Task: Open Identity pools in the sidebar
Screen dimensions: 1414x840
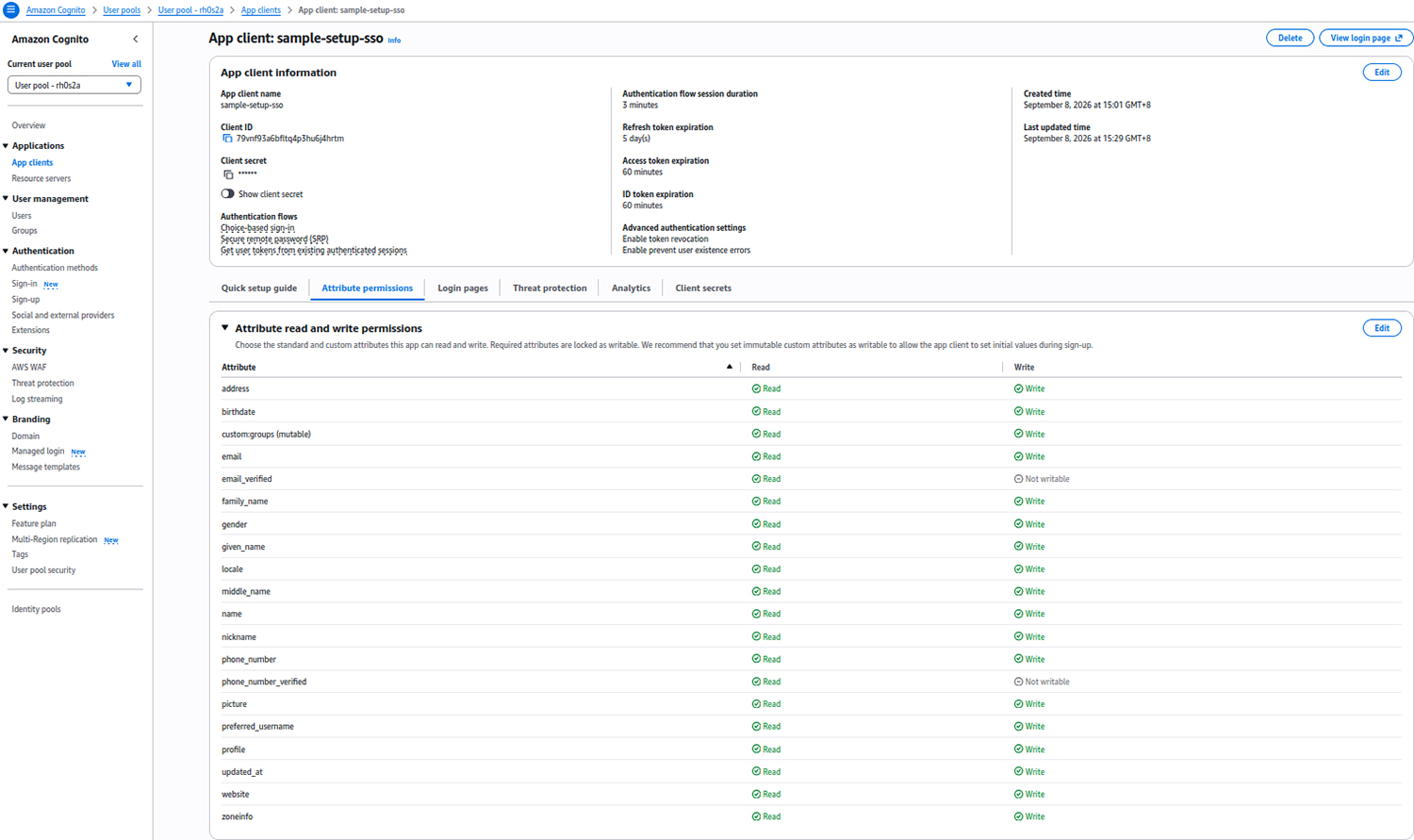Action: (x=36, y=609)
